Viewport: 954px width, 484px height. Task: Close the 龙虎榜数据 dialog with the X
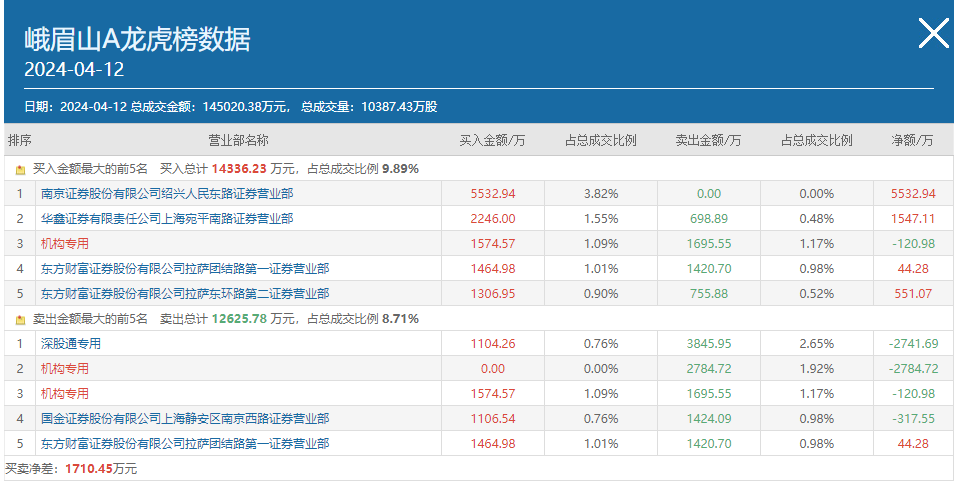[x=933, y=33]
